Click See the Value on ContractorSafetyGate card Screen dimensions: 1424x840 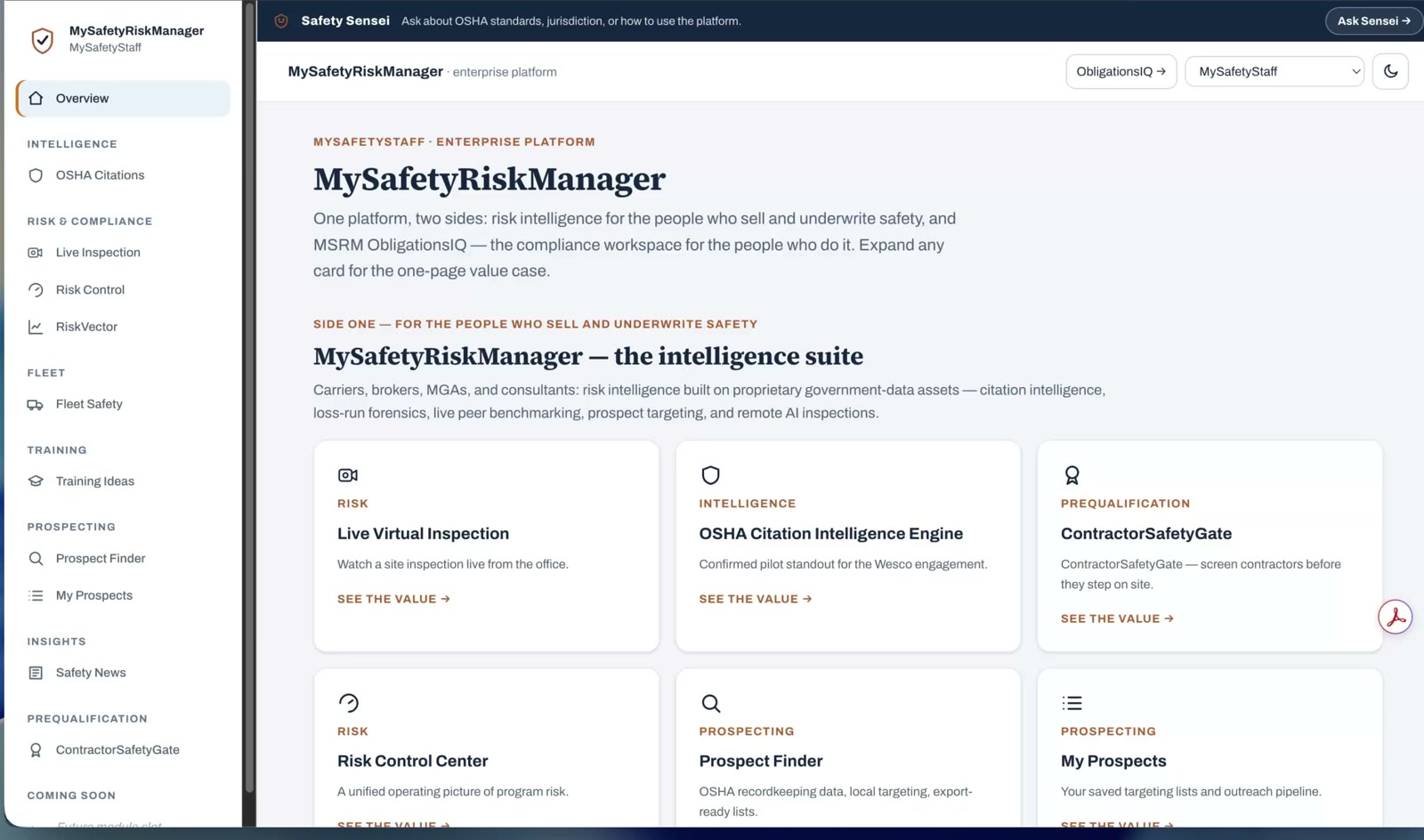(1117, 618)
